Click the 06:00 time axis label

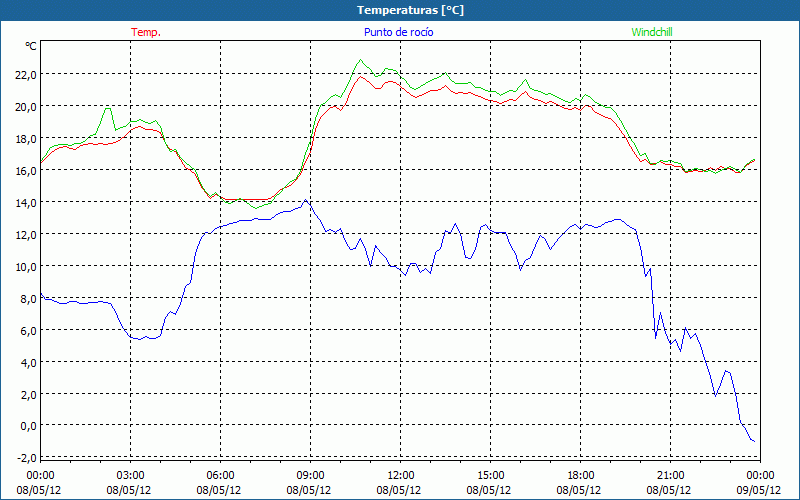(x=220, y=476)
